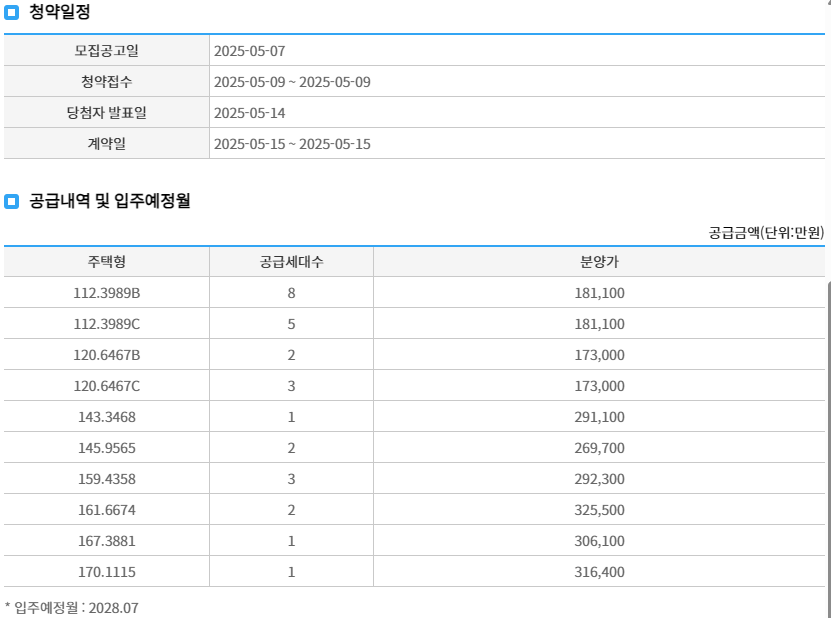This screenshot has width=831, height=618.
Task: Select the price 316,400 cell
Action: [x=600, y=572]
